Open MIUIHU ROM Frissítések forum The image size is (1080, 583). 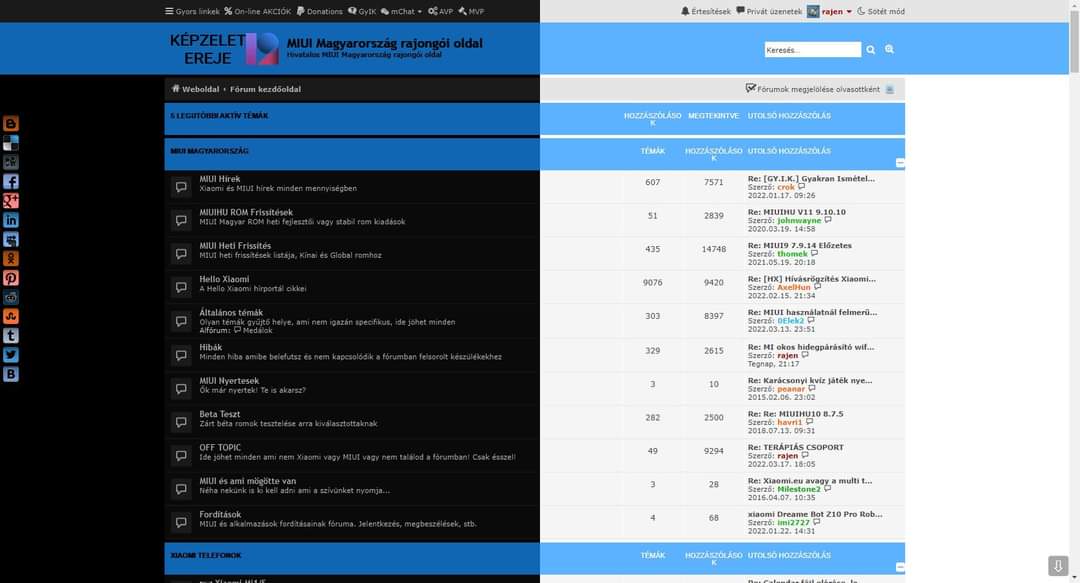tap(246, 212)
